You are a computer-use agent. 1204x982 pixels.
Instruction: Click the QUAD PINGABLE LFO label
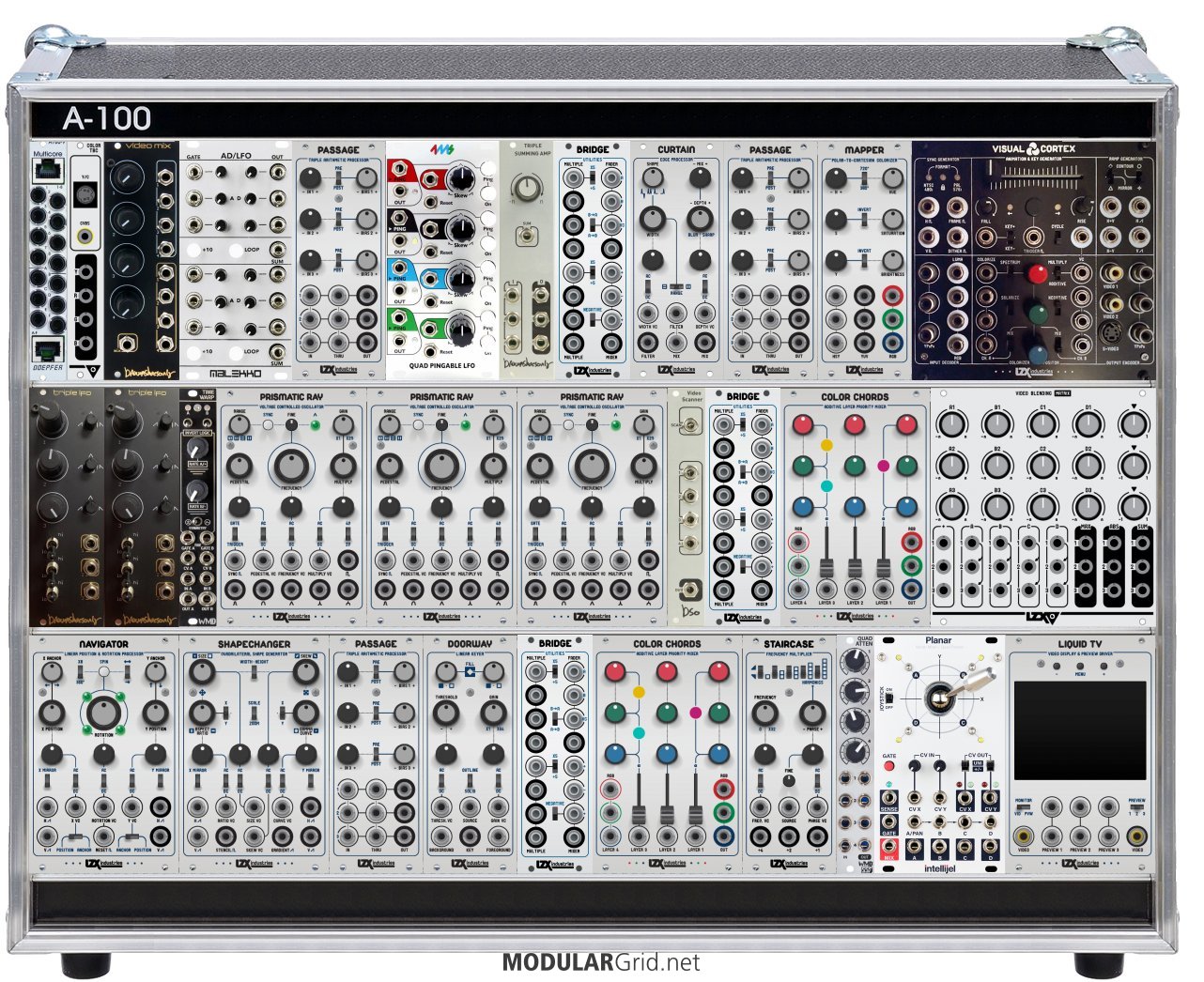(442, 365)
